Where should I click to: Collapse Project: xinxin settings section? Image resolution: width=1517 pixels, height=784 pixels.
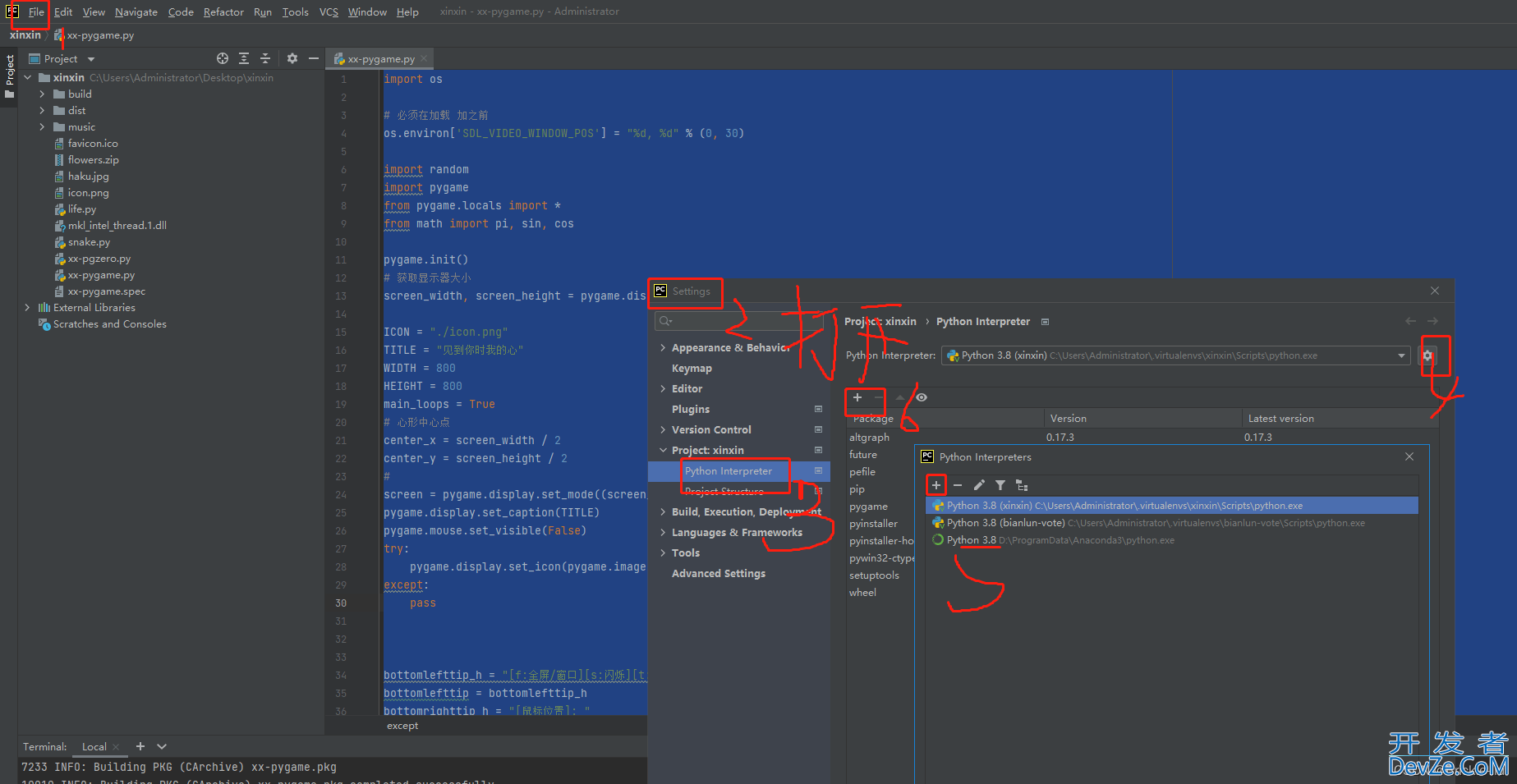663,451
